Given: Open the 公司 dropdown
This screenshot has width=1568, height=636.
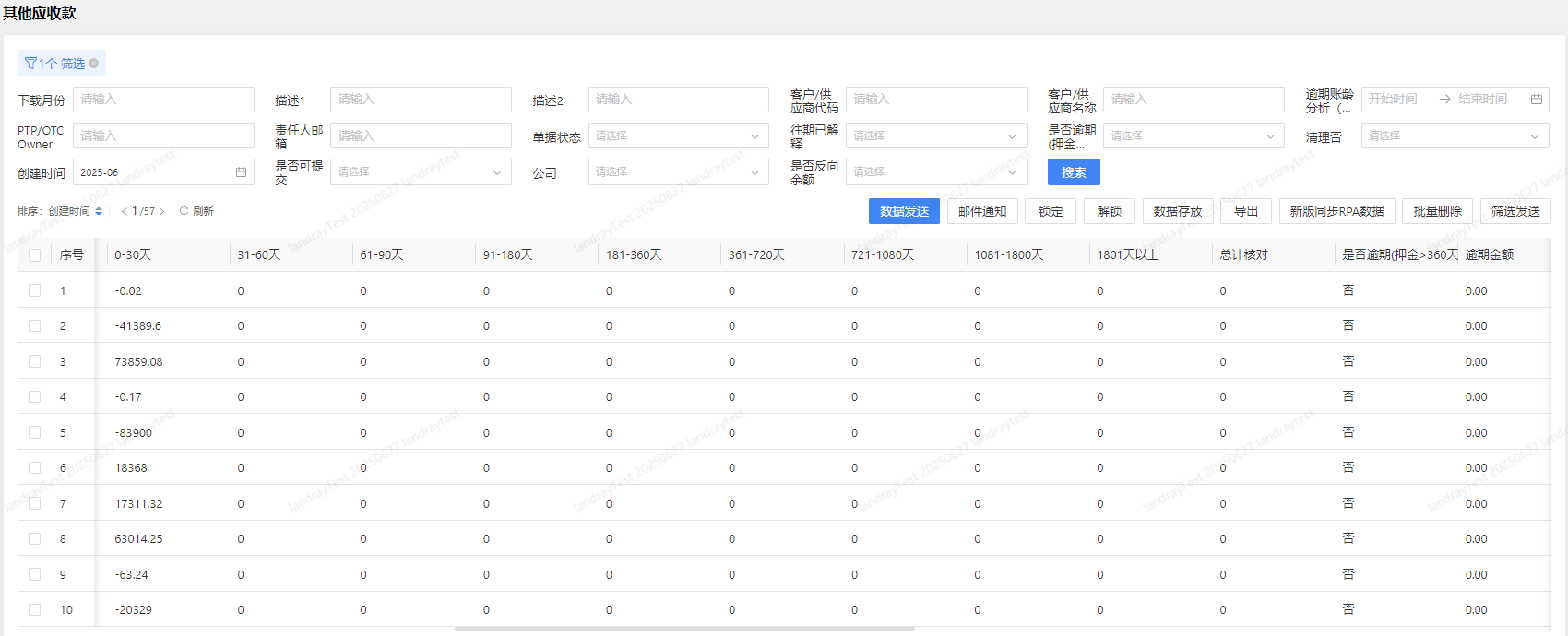Looking at the screenshot, I should click(678, 172).
